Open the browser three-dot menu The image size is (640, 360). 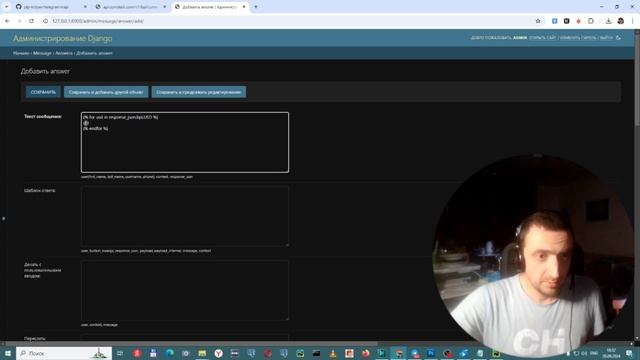tap(632, 21)
